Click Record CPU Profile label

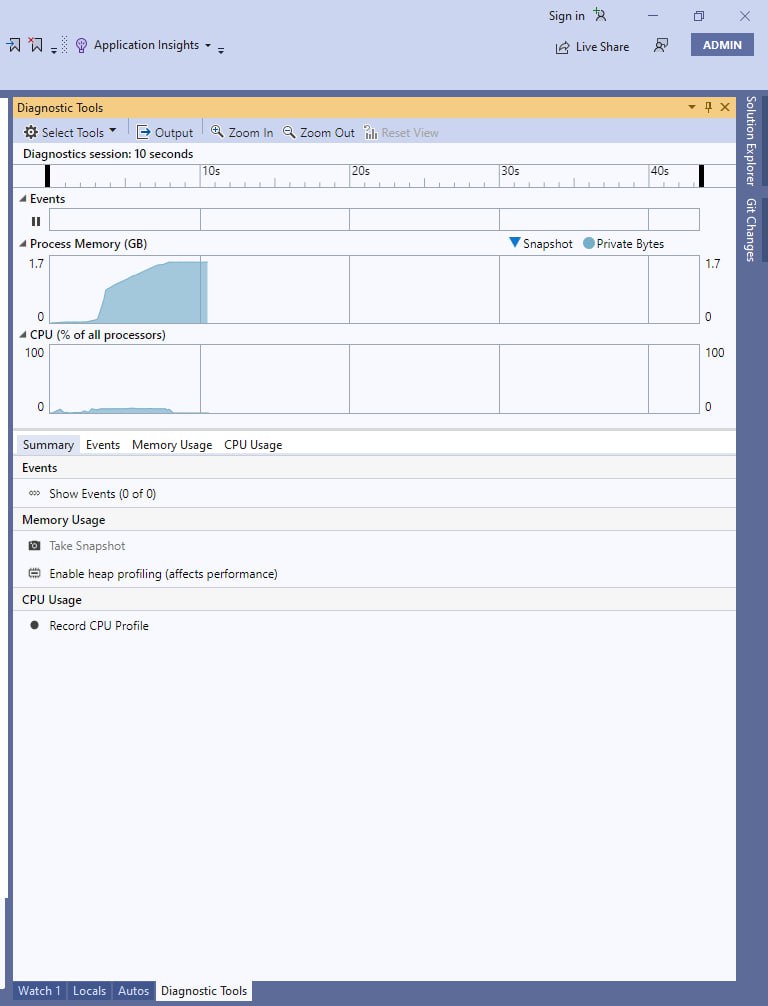point(99,626)
